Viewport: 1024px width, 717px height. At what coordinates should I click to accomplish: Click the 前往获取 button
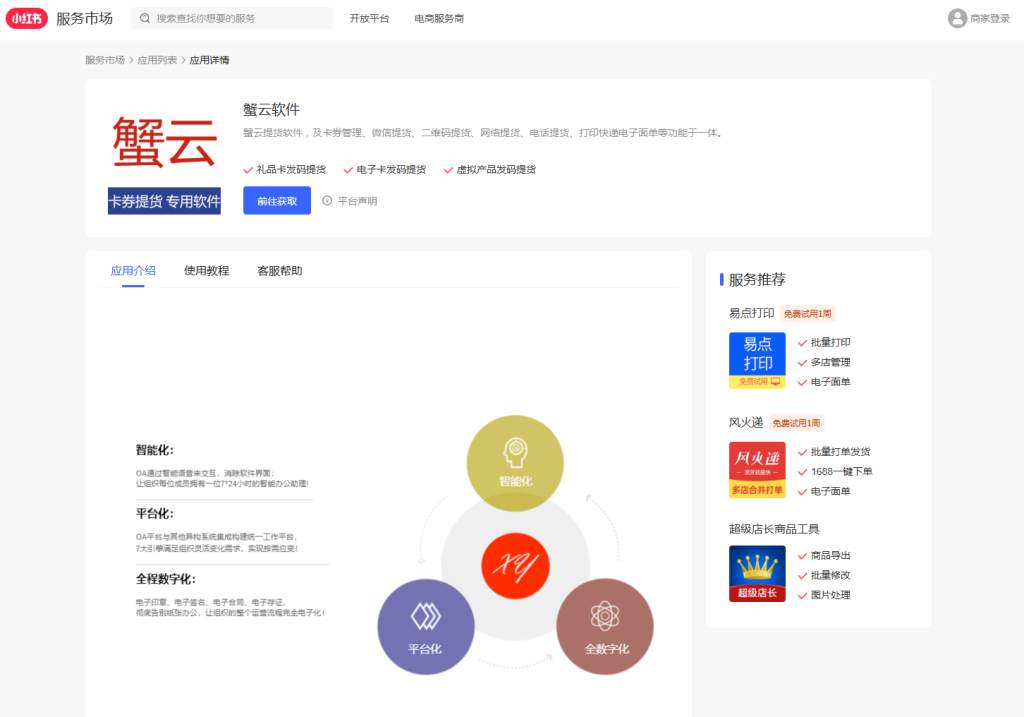(277, 200)
